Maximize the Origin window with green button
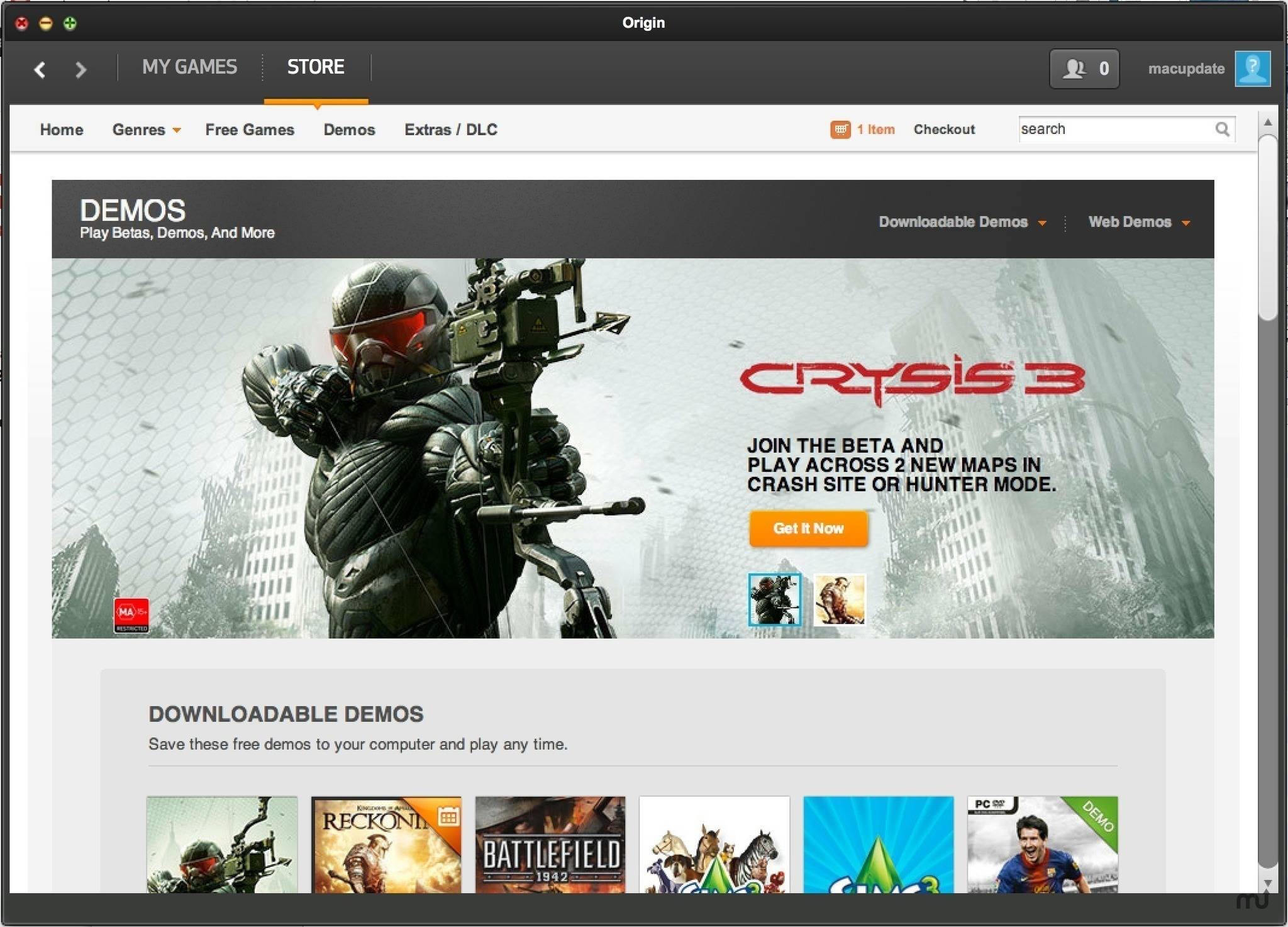1288x927 pixels. [70, 23]
